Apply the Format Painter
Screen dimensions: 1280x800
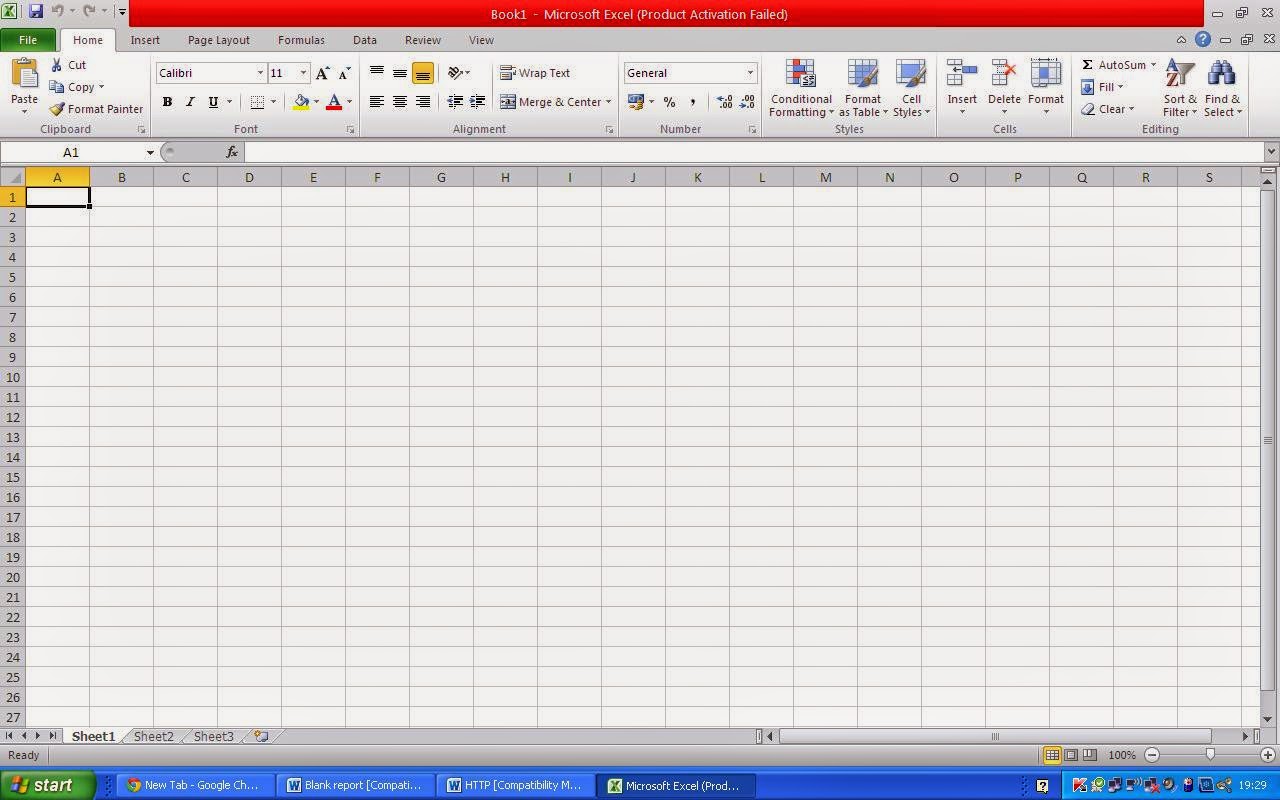point(95,109)
